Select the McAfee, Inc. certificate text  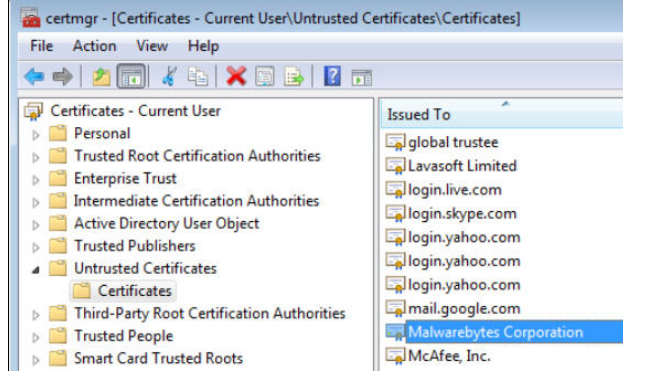pos(449,356)
